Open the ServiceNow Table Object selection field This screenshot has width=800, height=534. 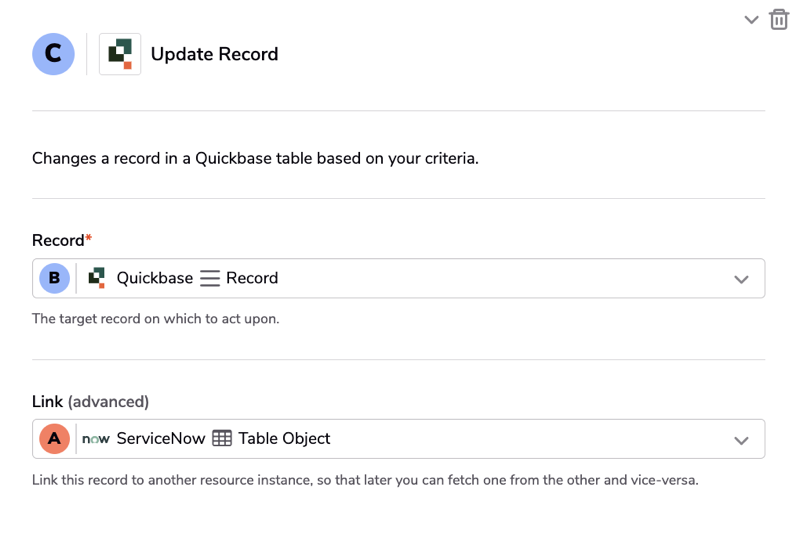click(398, 439)
